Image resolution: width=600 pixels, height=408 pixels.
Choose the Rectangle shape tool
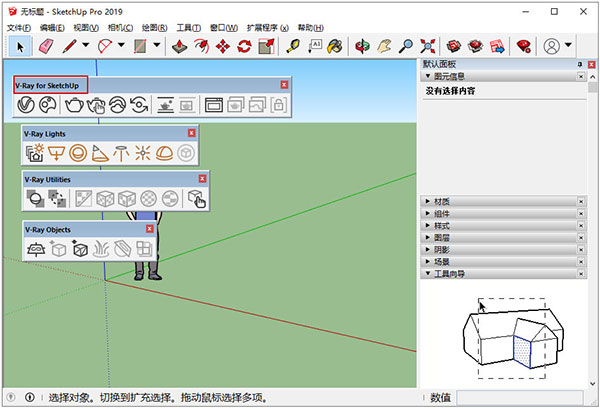click(140, 46)
